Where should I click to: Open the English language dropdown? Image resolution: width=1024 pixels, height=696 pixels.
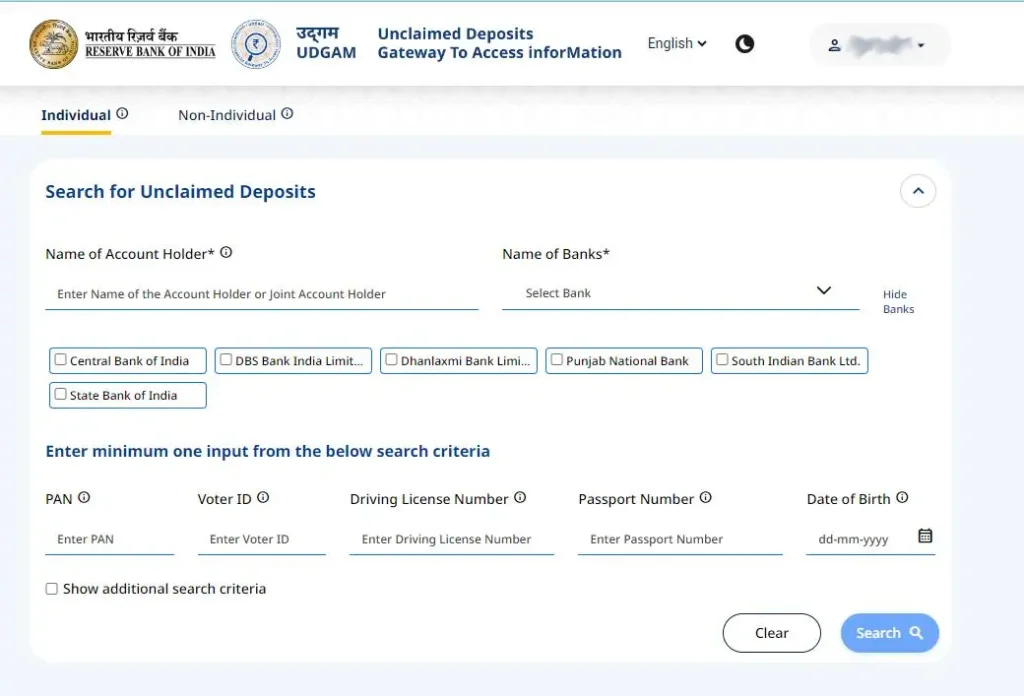677,43
